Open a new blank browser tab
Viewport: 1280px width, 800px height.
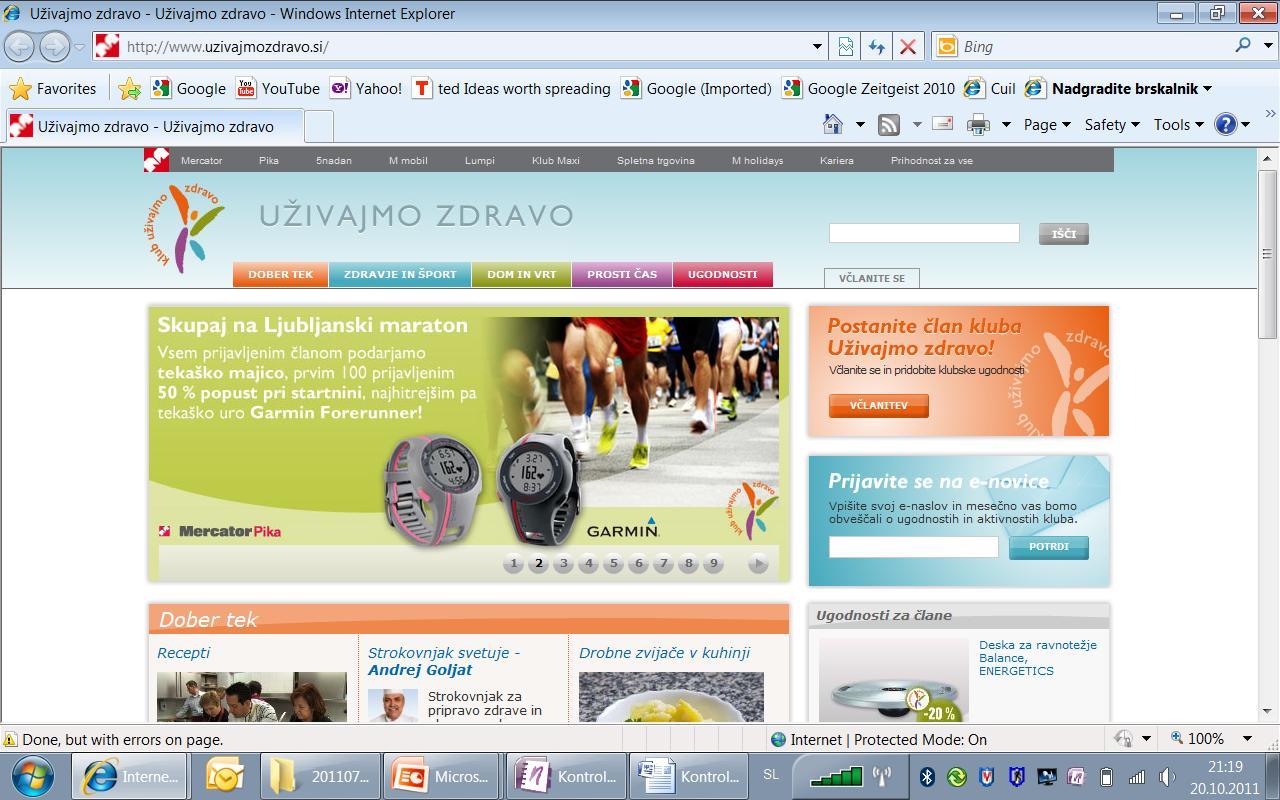[318, 127]
